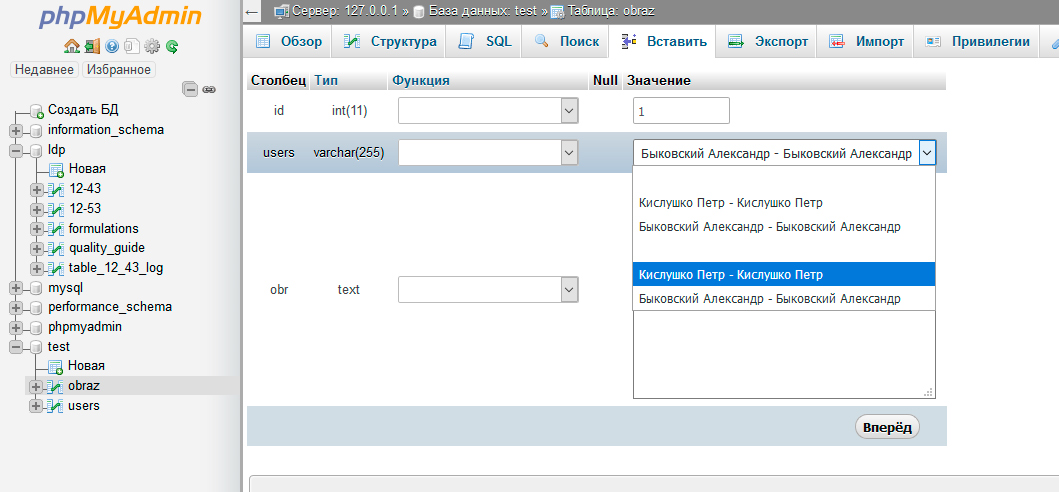
Task: Click database icon beside phpmyadmin
Action: pyautogui.click(x=36, y=327)
